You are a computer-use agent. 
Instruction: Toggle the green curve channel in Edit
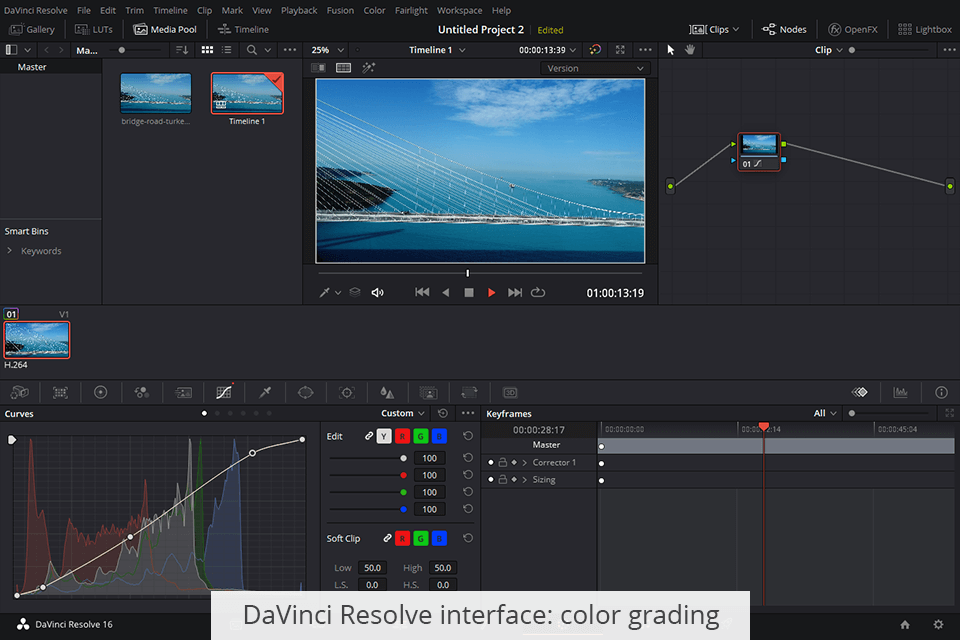pyautogui.click(x=421, y=436)
